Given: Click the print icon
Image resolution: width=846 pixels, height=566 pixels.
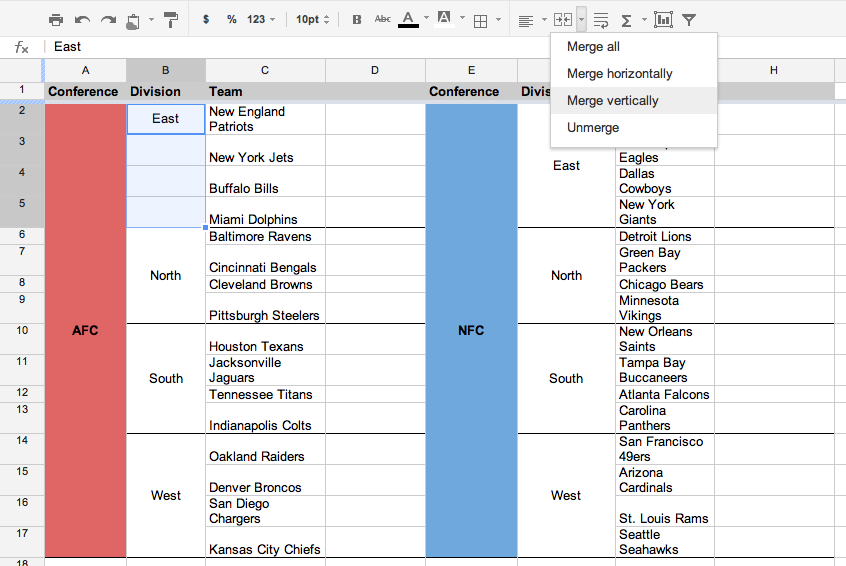Looking at the screenshot, I should (x=56, y=20).
